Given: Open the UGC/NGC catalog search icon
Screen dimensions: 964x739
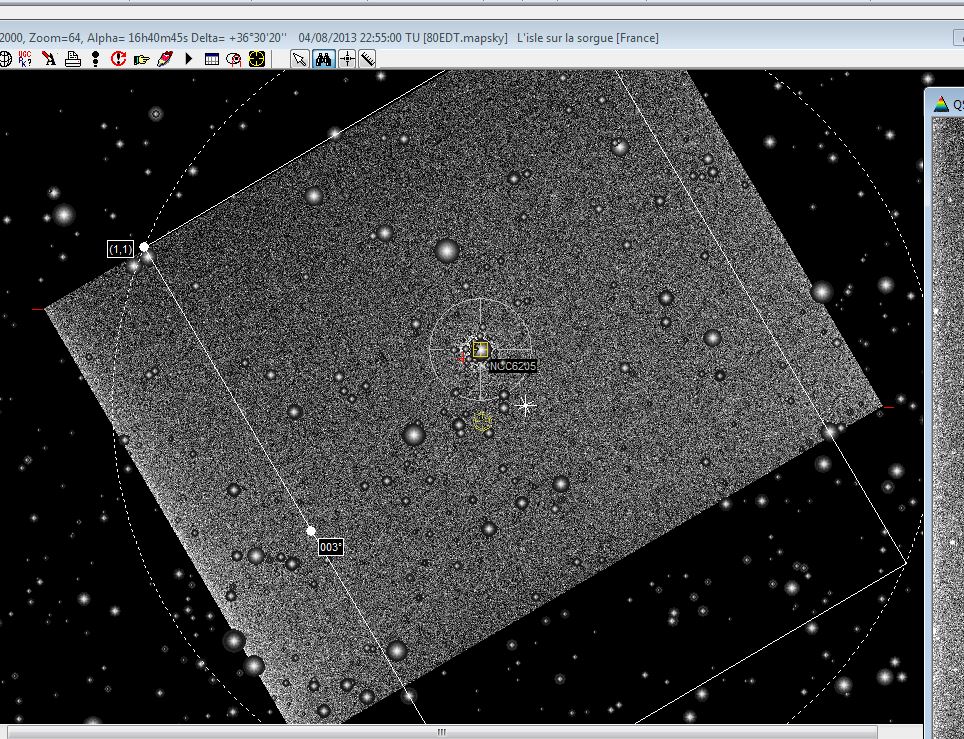Looking at the screenshot, I should point(25,59).
